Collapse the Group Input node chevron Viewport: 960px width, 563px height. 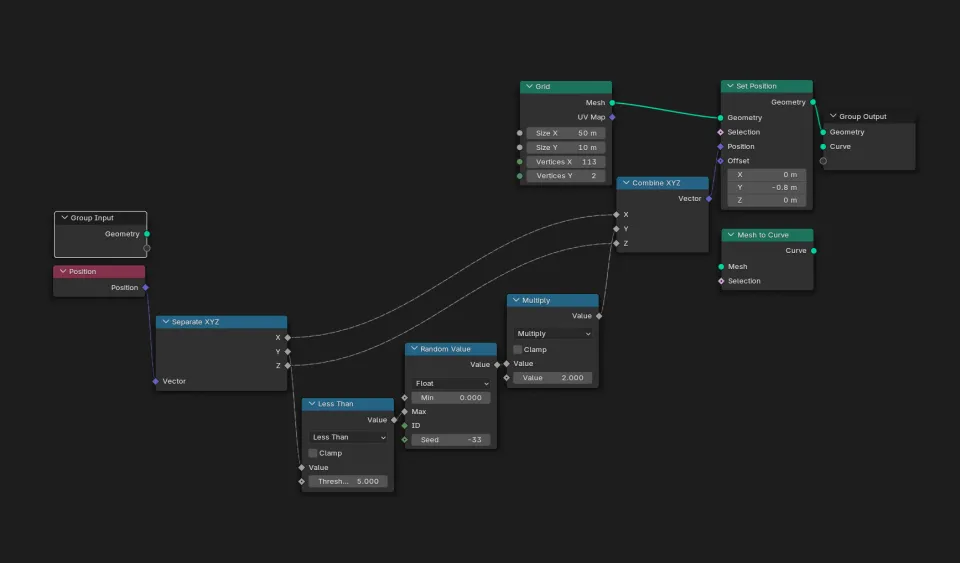(64, 217)
